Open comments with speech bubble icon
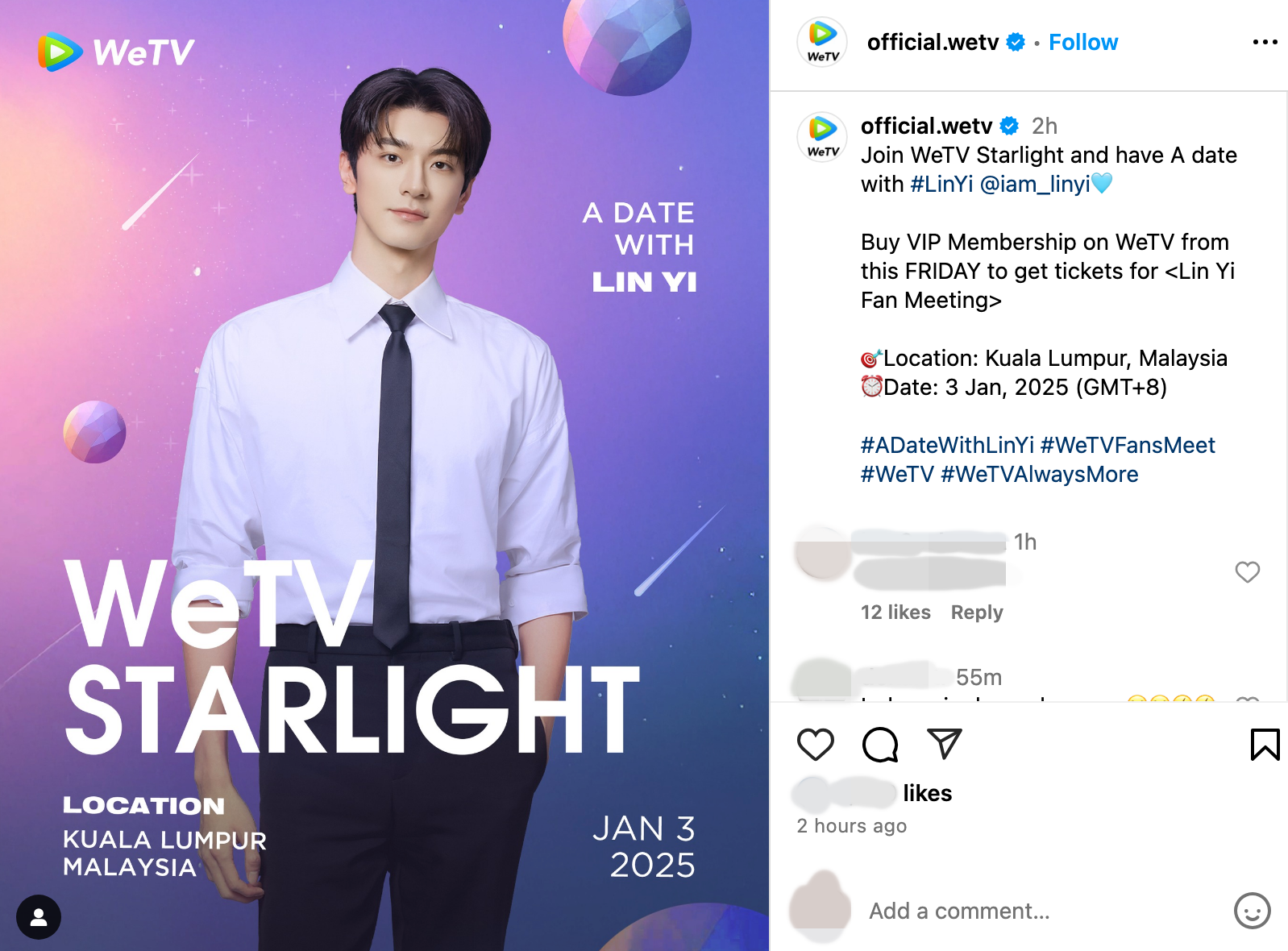This screenshot has width=1288, height=951. click(x=879, y=745)
